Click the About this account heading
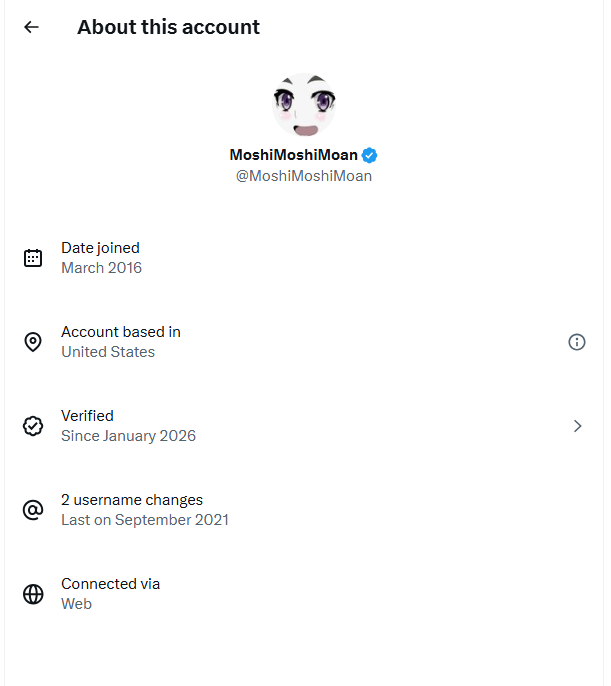Screen dimensions: 611x686 tap(168, 27)
